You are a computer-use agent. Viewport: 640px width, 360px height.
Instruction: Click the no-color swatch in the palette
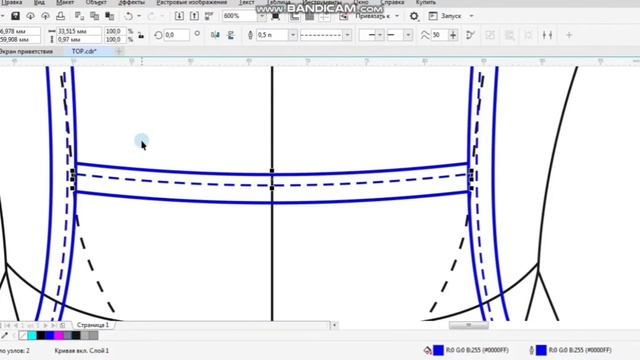(23, 336)
